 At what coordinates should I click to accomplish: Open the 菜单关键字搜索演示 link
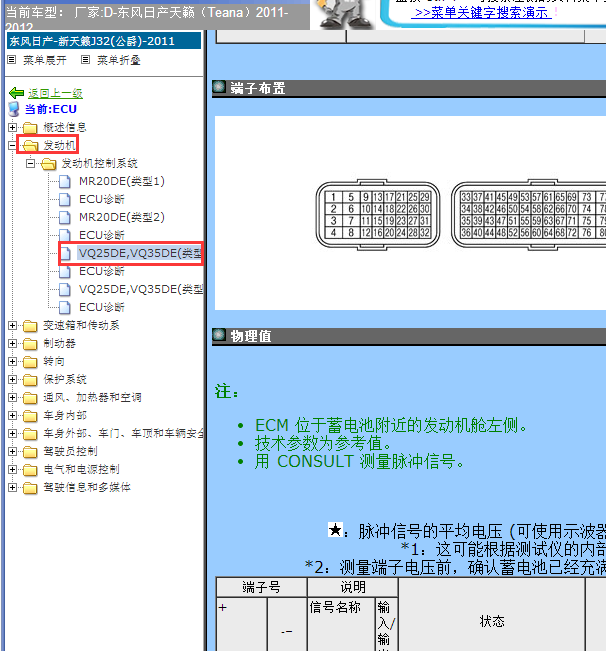483,12
